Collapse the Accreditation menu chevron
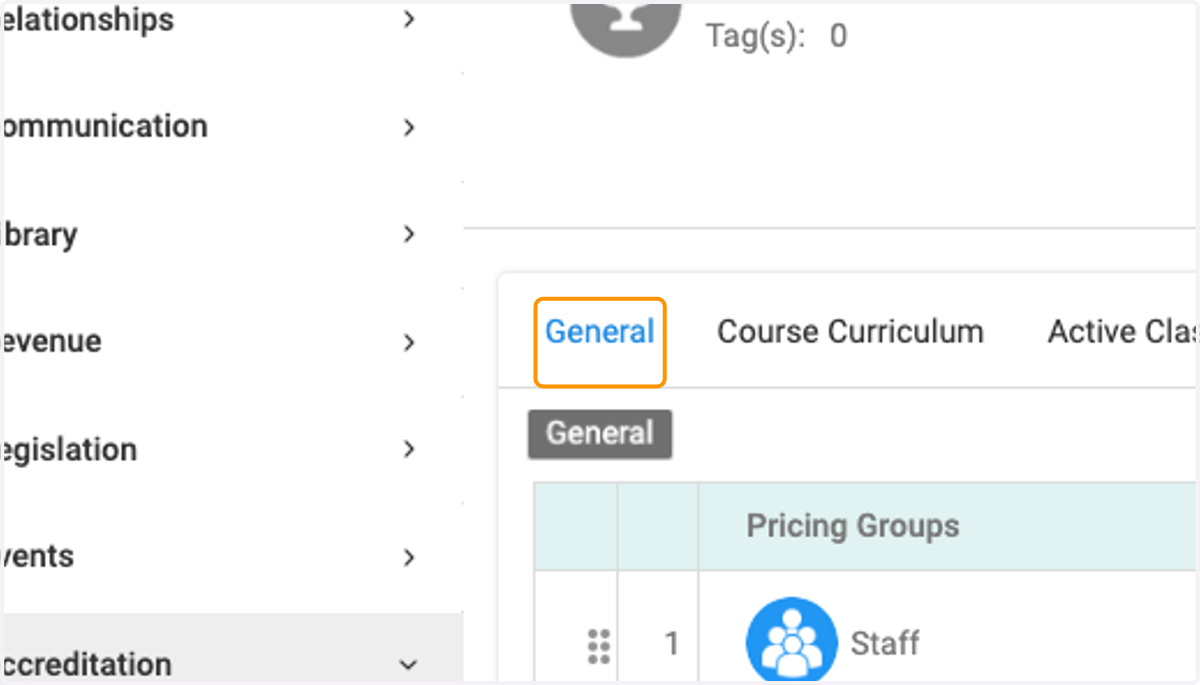This screenshot has width=1200, height=685. [408, 665]
